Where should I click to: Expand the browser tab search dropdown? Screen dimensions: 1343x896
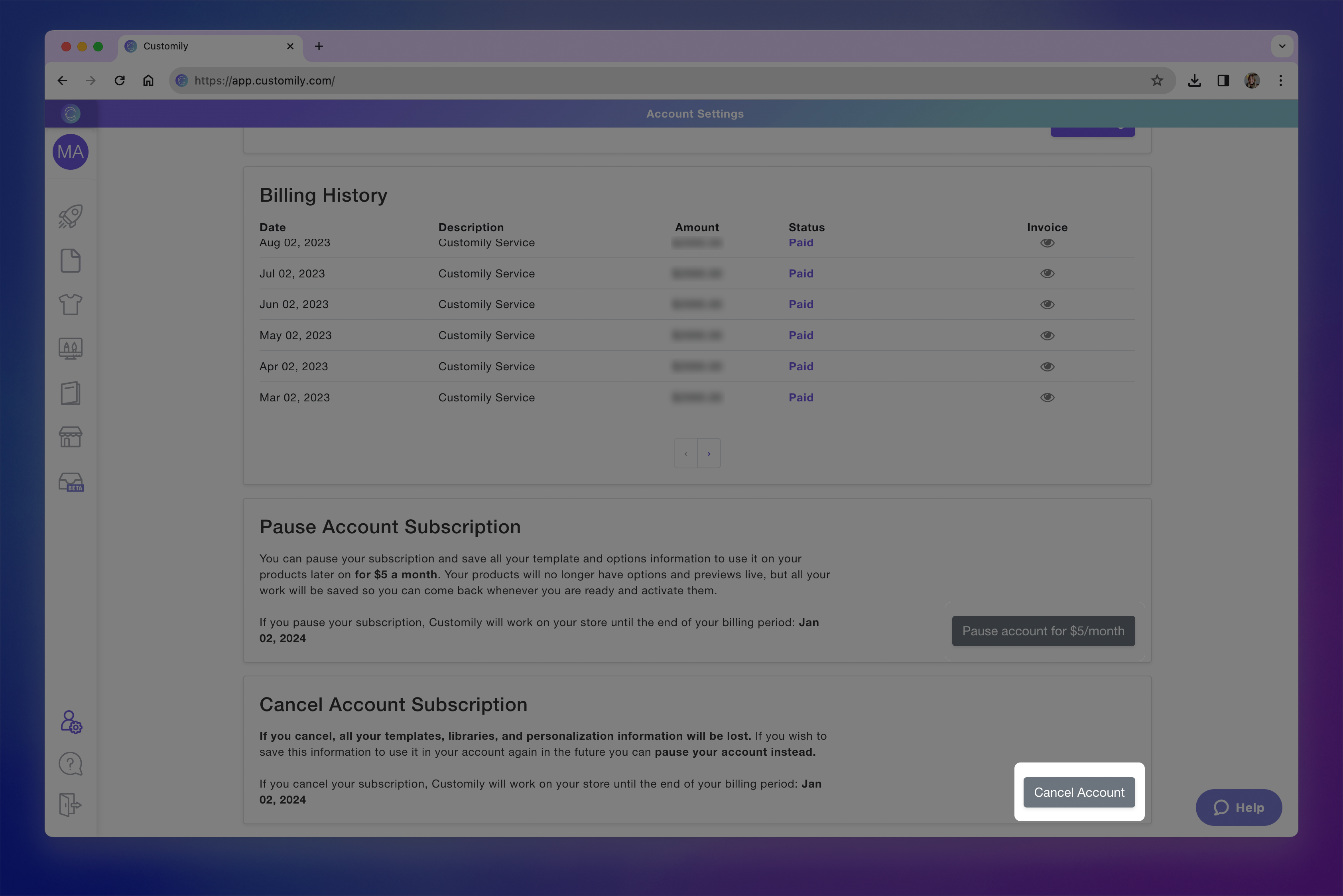tap(1282, 46)
